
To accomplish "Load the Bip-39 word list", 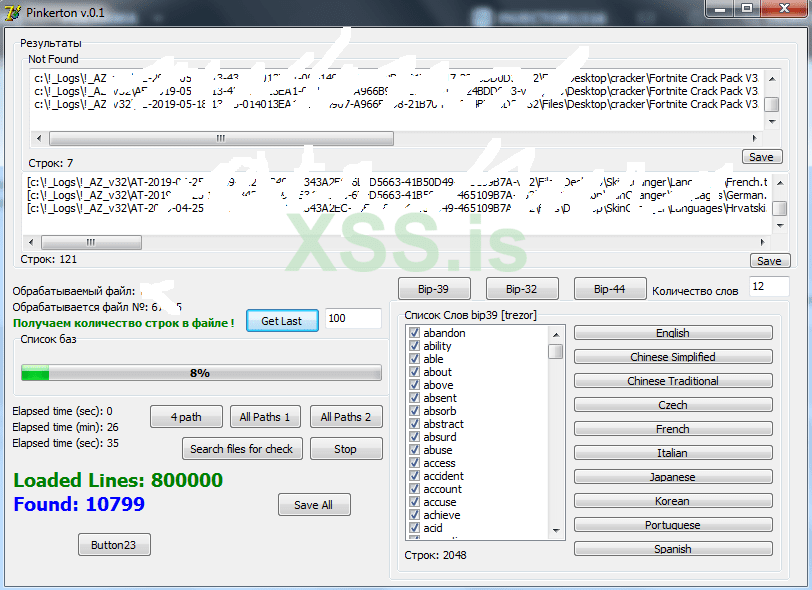I will [x=434, y=289].
